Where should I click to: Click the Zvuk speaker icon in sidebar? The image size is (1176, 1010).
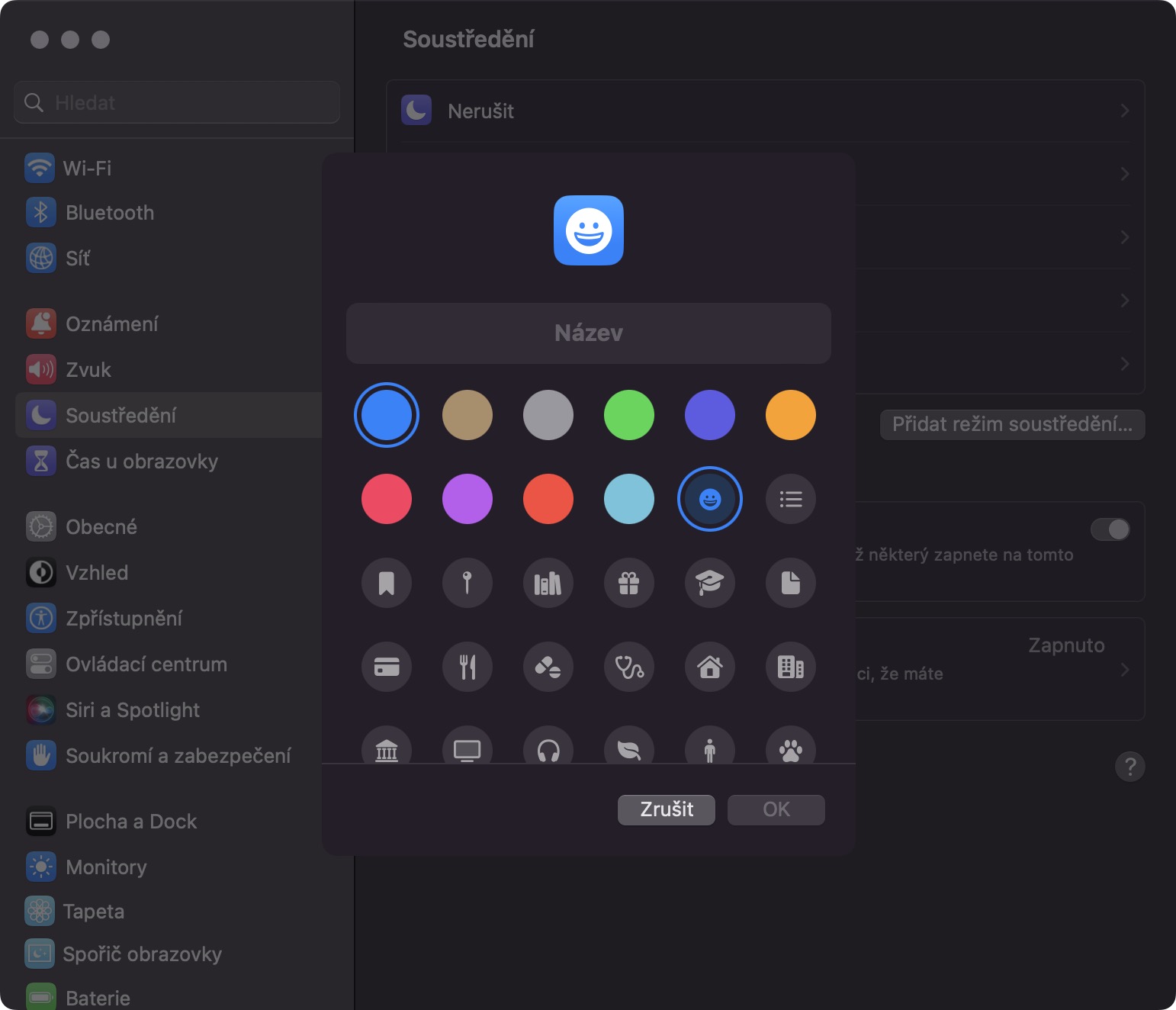[41, 369]
